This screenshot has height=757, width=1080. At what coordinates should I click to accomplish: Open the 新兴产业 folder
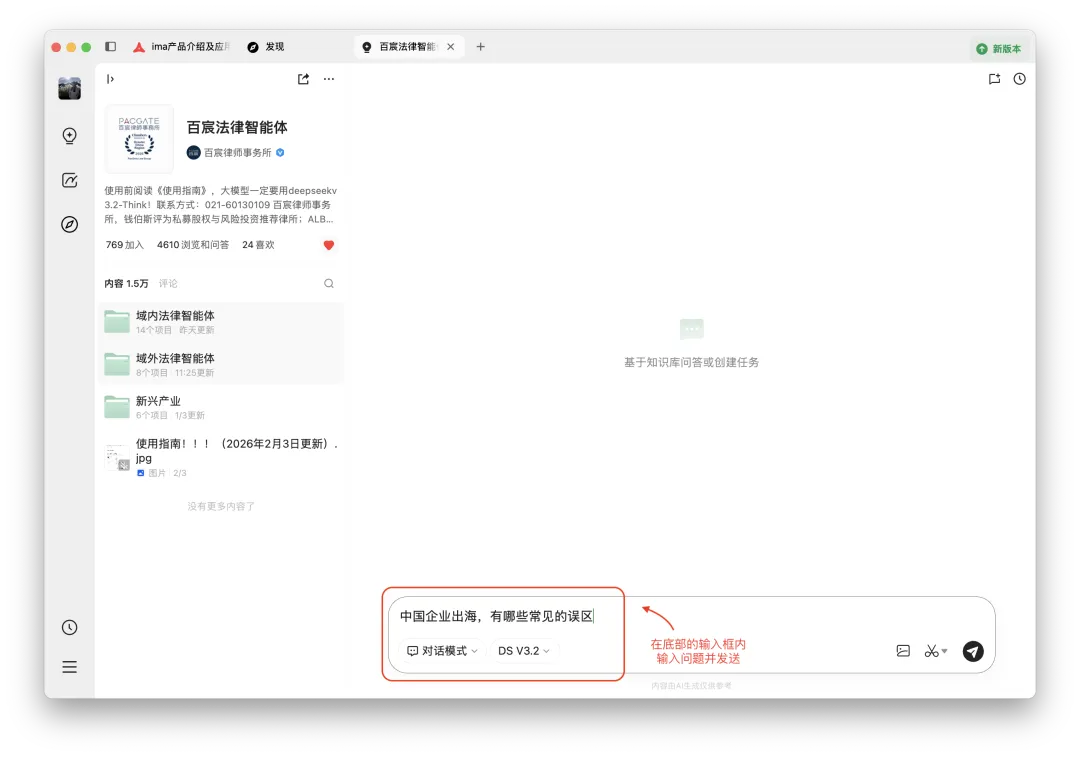pos(221,407)
